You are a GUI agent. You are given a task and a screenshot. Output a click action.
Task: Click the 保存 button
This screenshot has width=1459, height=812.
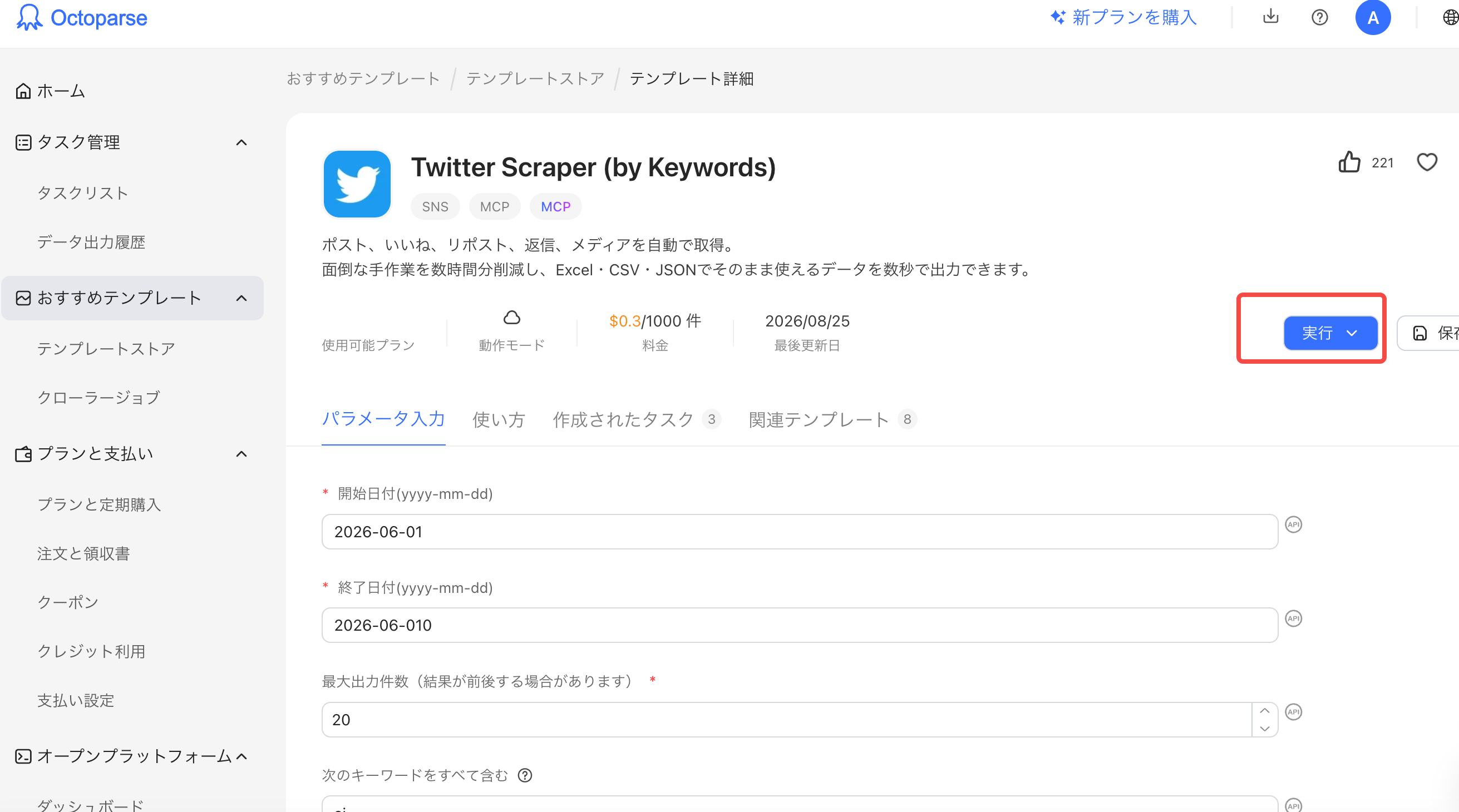tap(1428, 333)
